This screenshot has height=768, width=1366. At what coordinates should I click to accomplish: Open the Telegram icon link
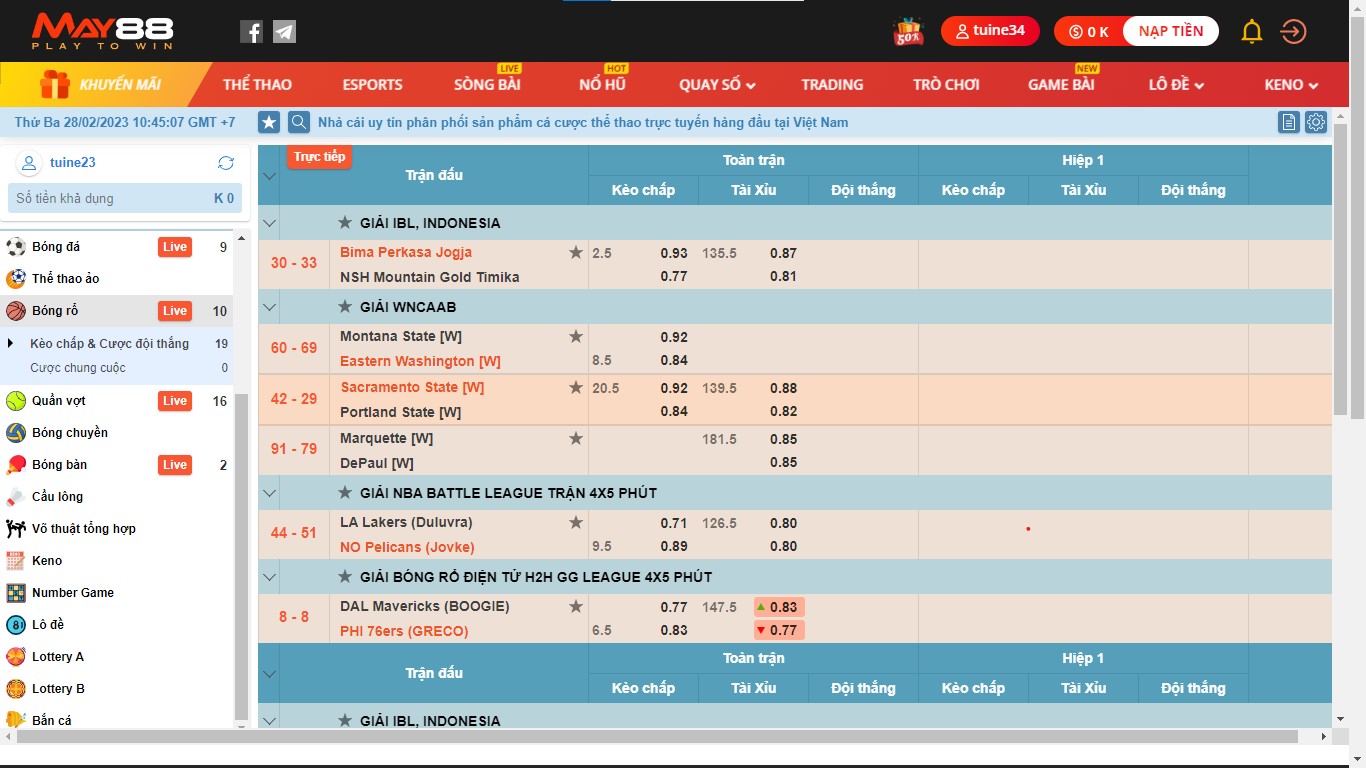[284, 32]
